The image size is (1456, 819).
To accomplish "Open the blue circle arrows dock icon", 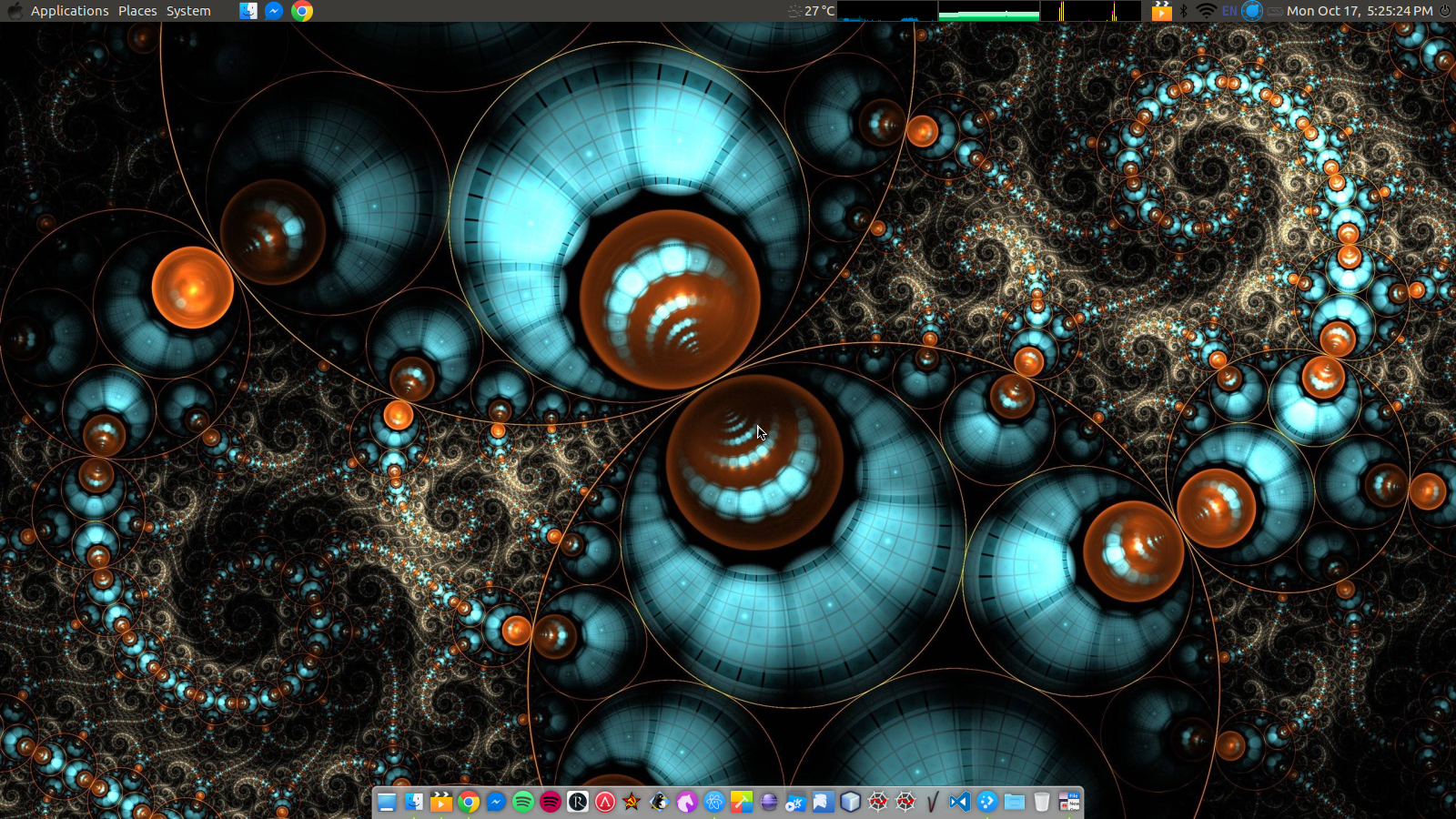I will pos(987,802).
